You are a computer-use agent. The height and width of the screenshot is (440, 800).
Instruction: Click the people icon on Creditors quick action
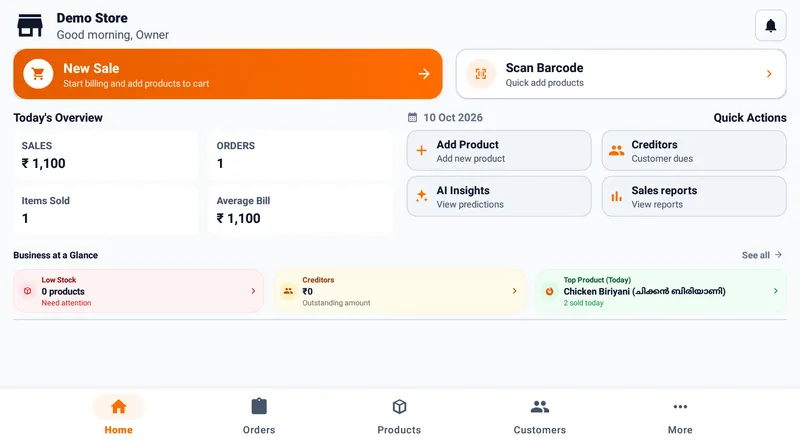point(616,151)
